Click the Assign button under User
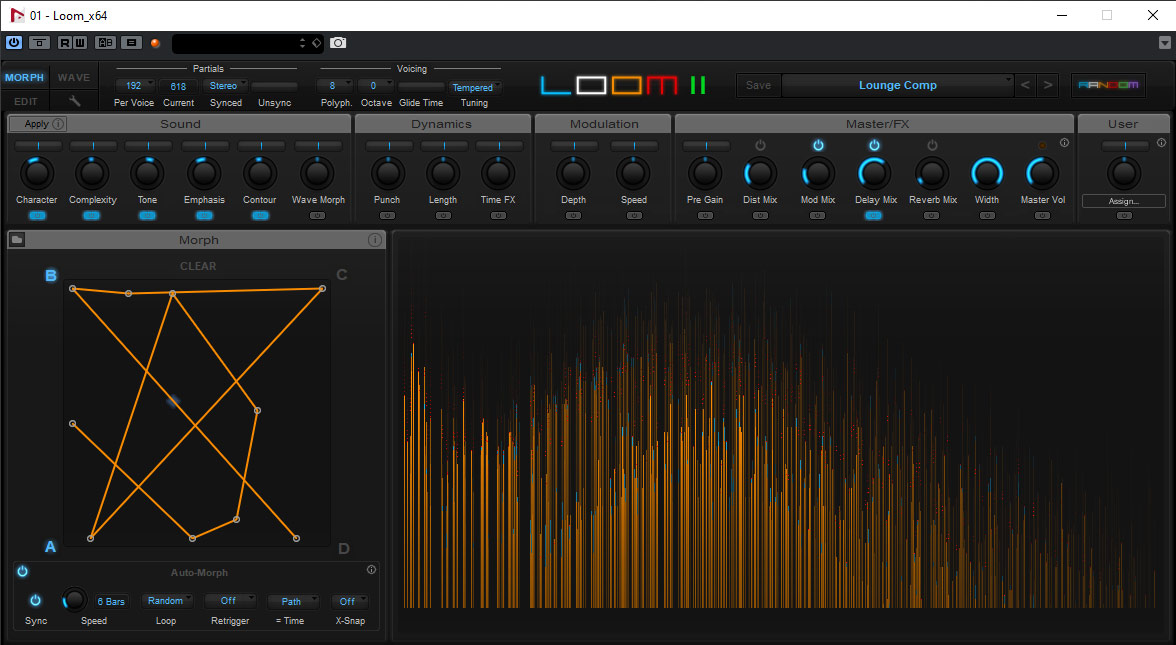1176x645 pixels. point(1123,201)
